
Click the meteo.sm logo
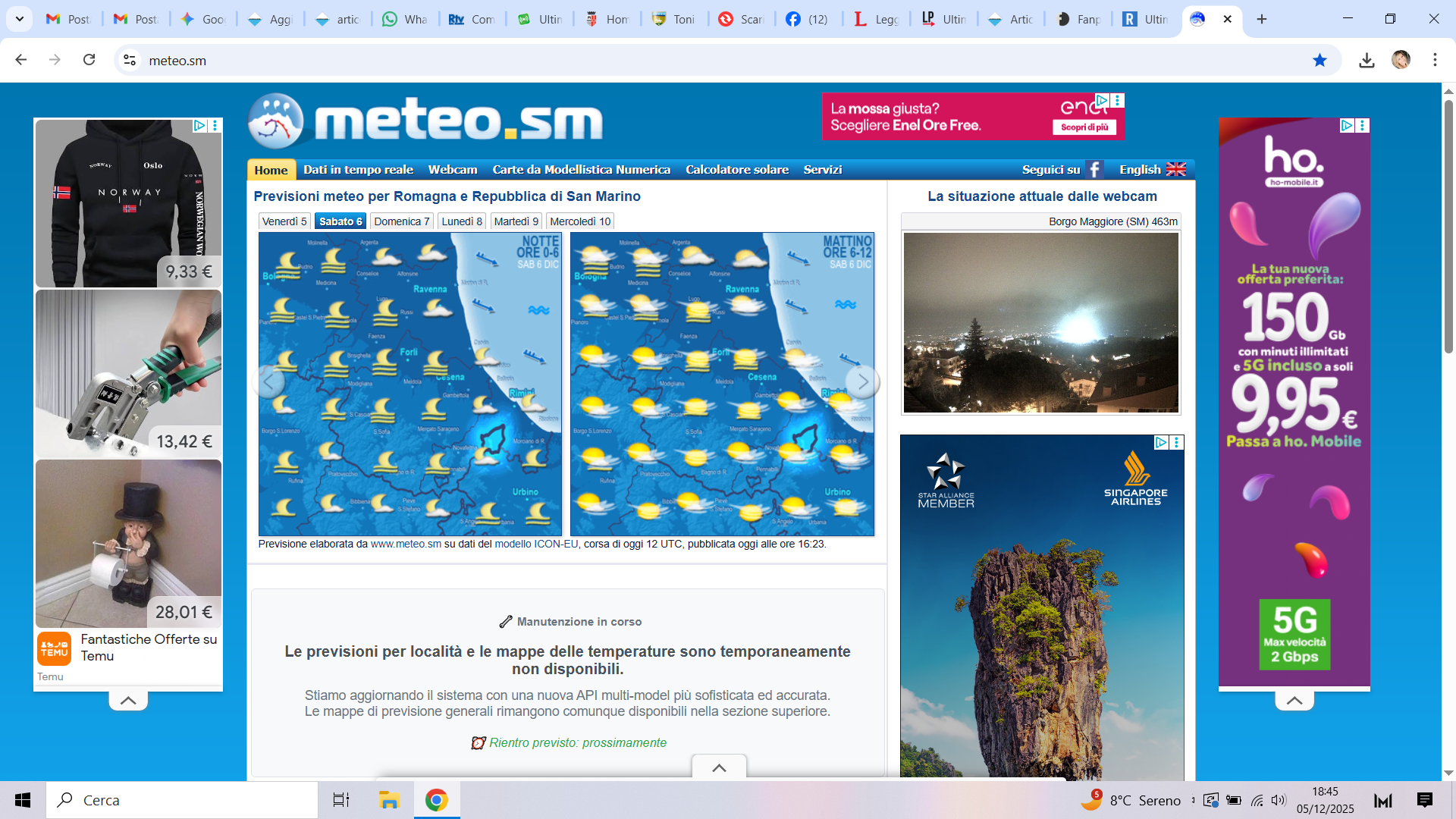pyautogui.click(x=425, y=121)
